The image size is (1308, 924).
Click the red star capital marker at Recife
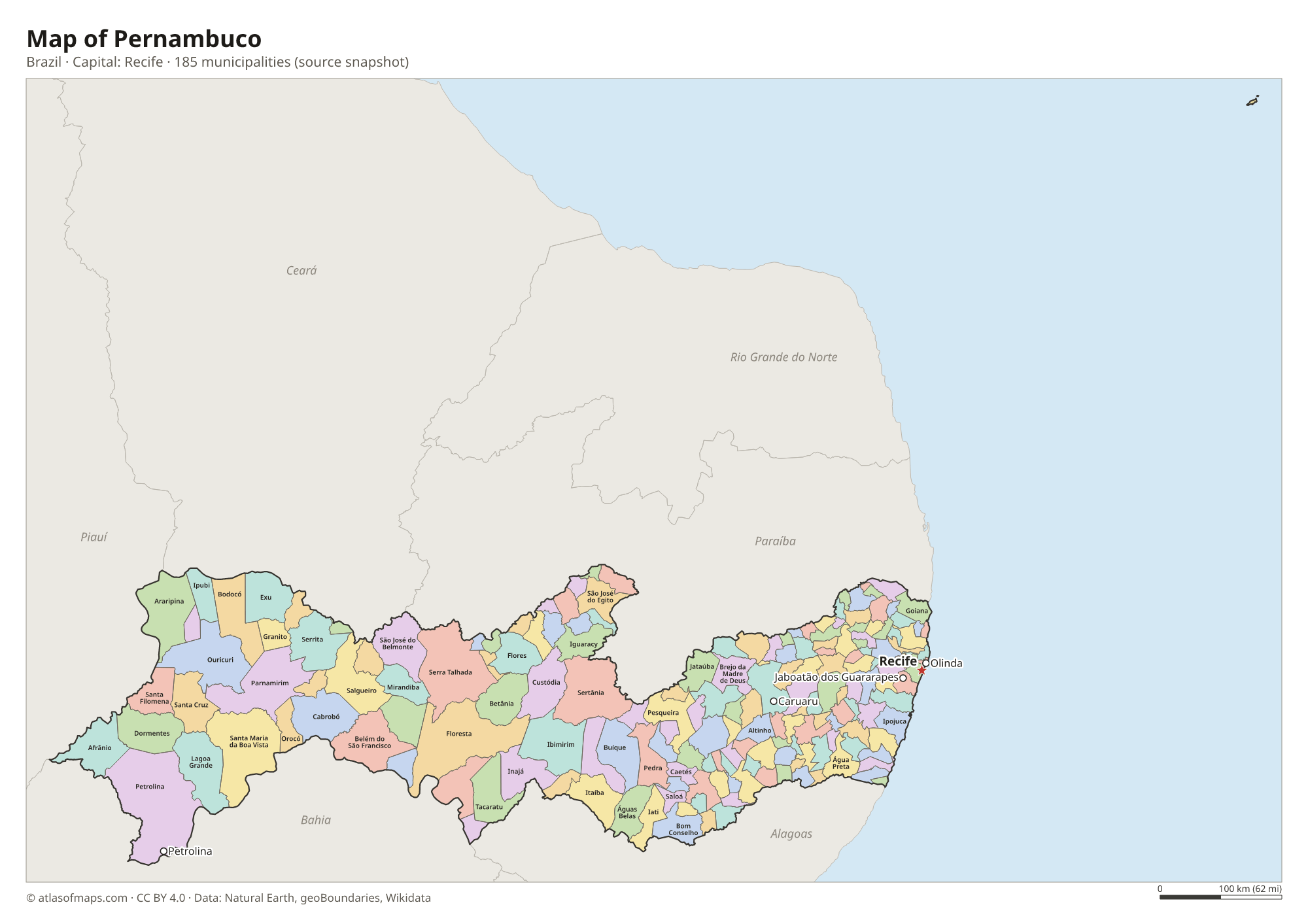pyautogui.click(x=921, y=670)
